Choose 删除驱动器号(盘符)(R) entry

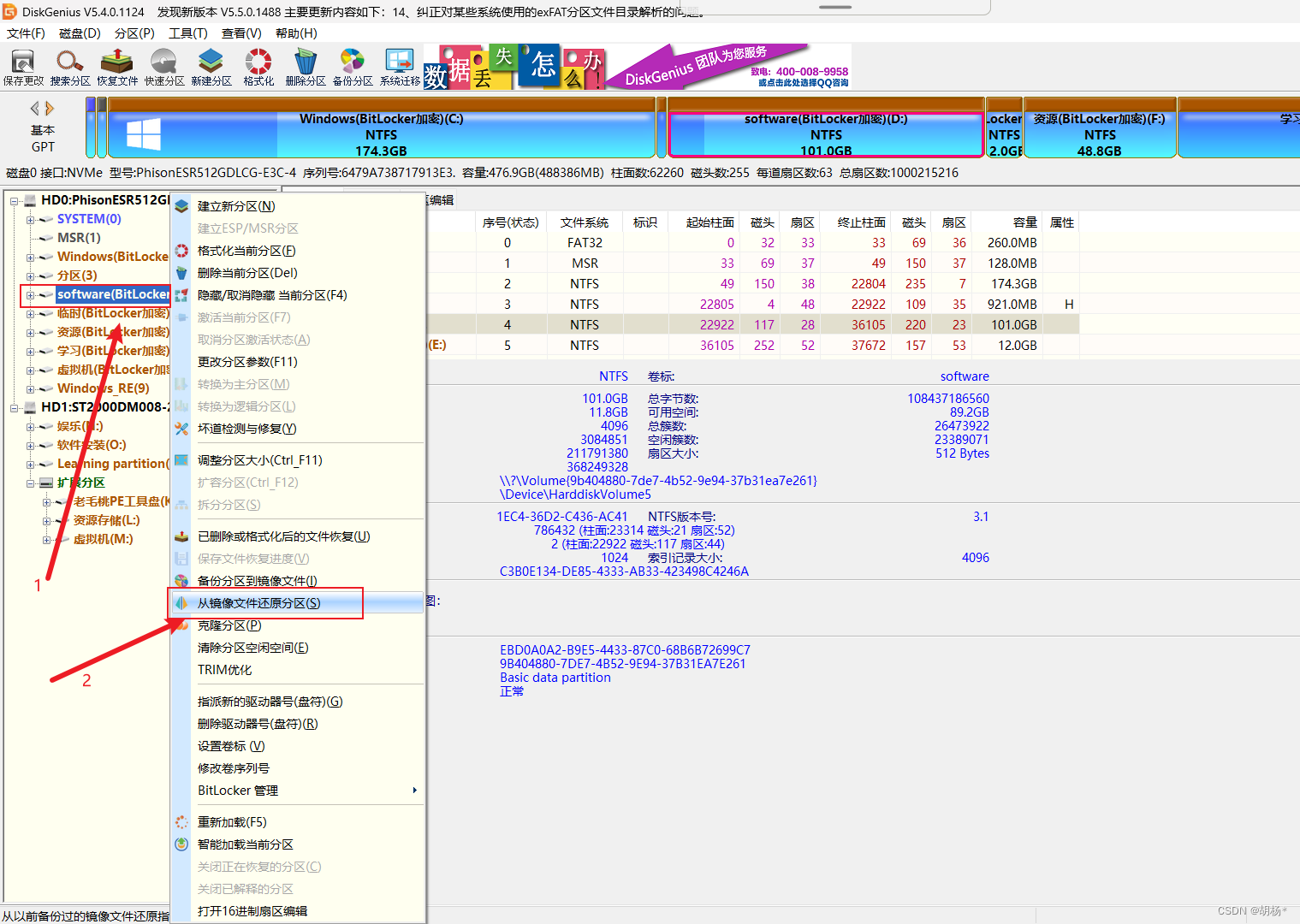point(298,724)
